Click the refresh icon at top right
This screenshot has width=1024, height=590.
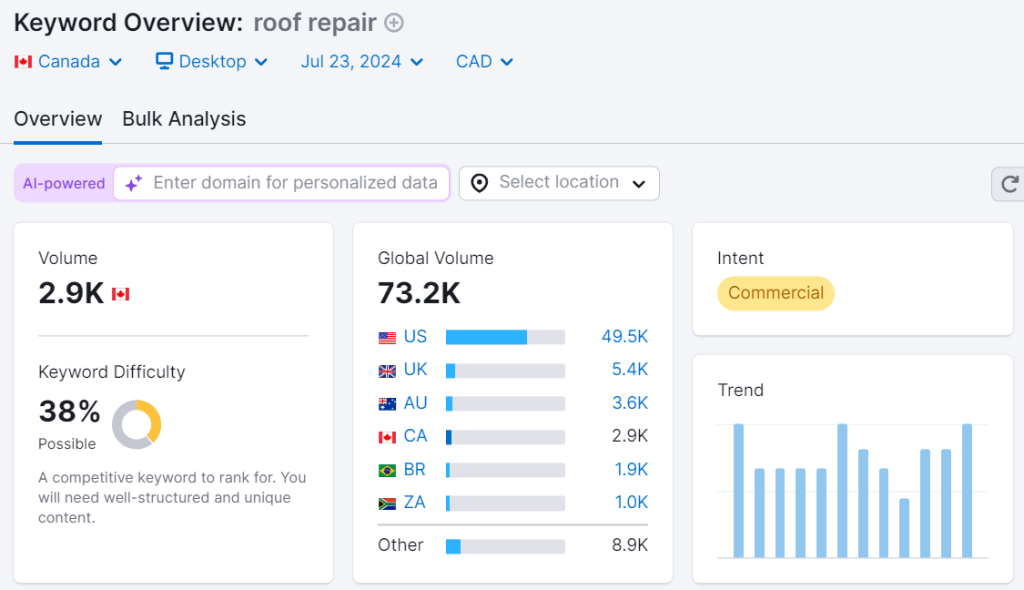coord(1010,183)
